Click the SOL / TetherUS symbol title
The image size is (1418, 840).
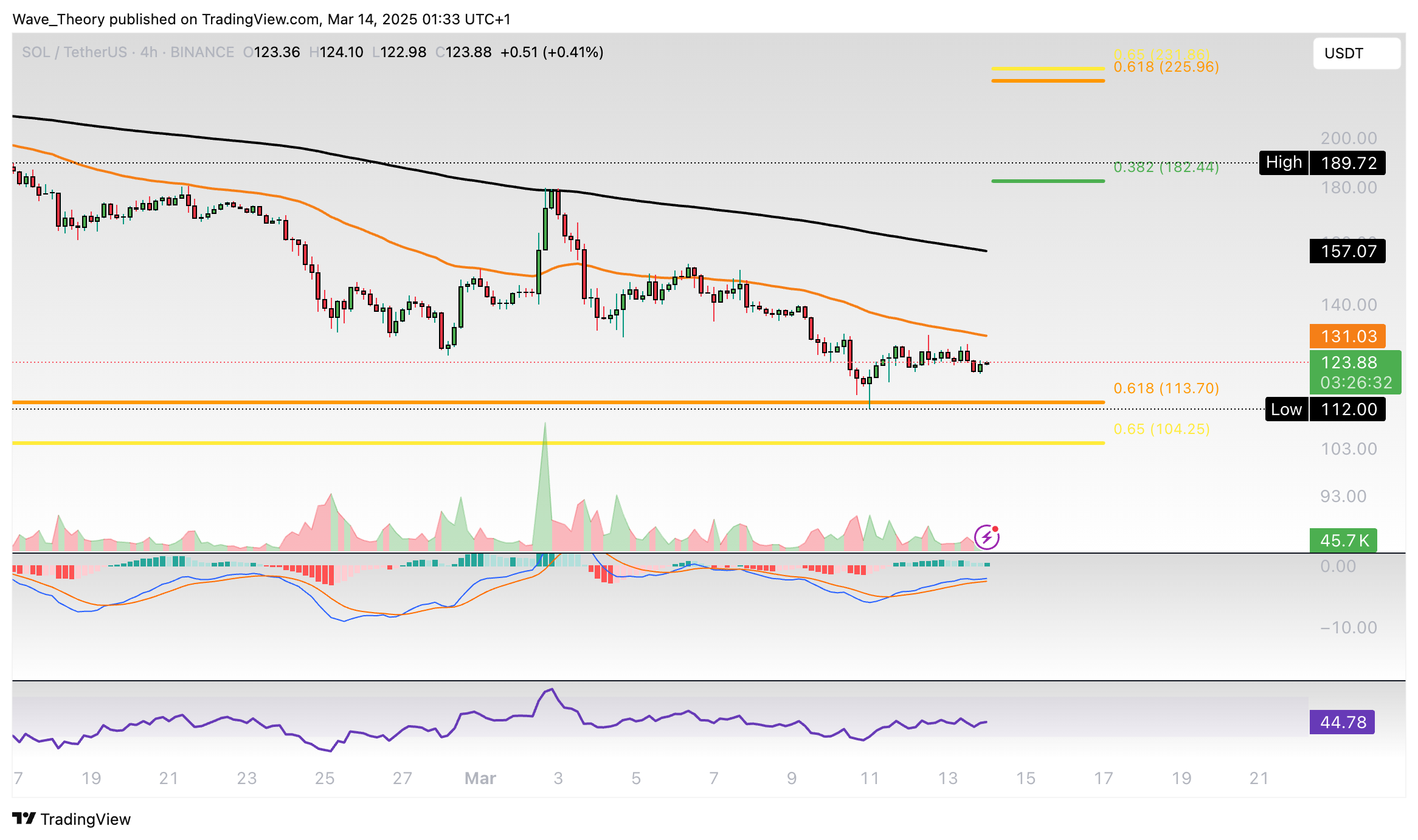[74, 52]
